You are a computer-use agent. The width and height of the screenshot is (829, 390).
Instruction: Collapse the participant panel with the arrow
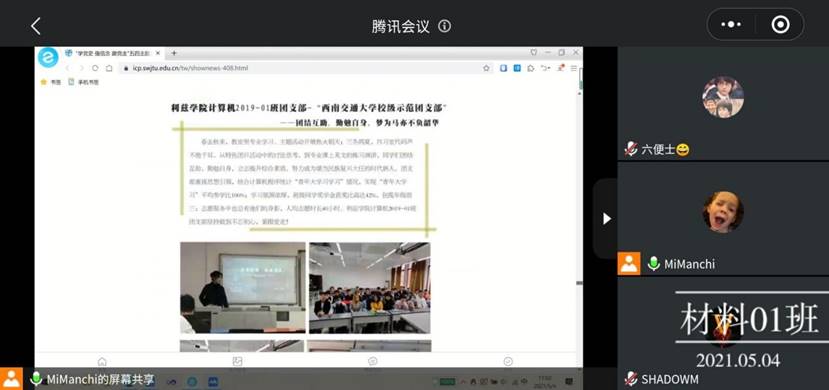(x=606, y=219)
